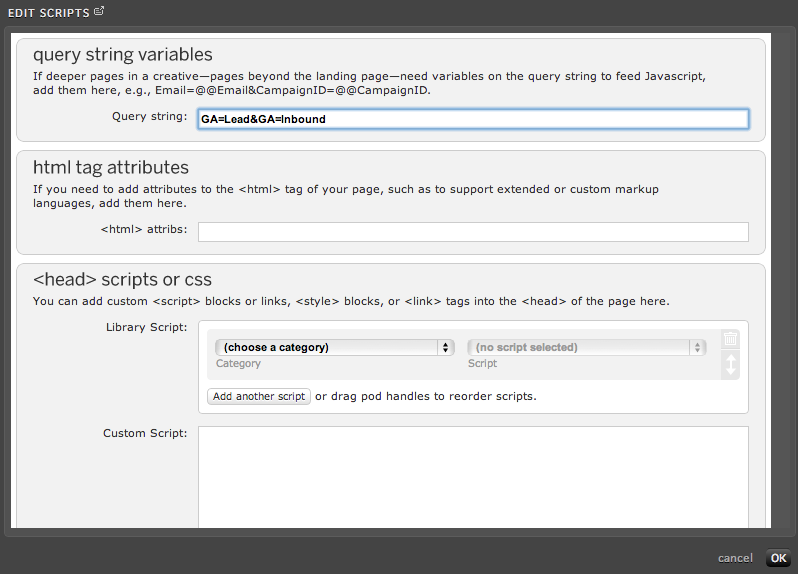Image resolution: width=798 pixels, height=574 pixels.
Task: Confirm changes with the OK button
Action: point(778,558)
